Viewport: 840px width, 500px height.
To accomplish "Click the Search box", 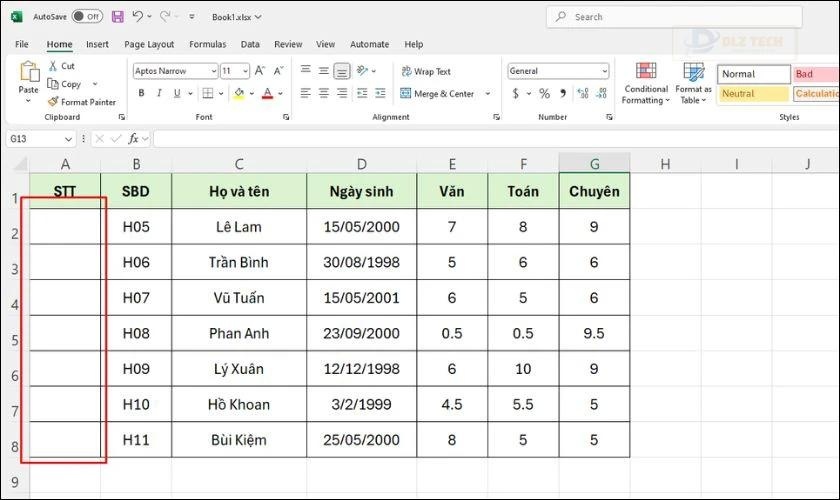I will click(674, 17).
